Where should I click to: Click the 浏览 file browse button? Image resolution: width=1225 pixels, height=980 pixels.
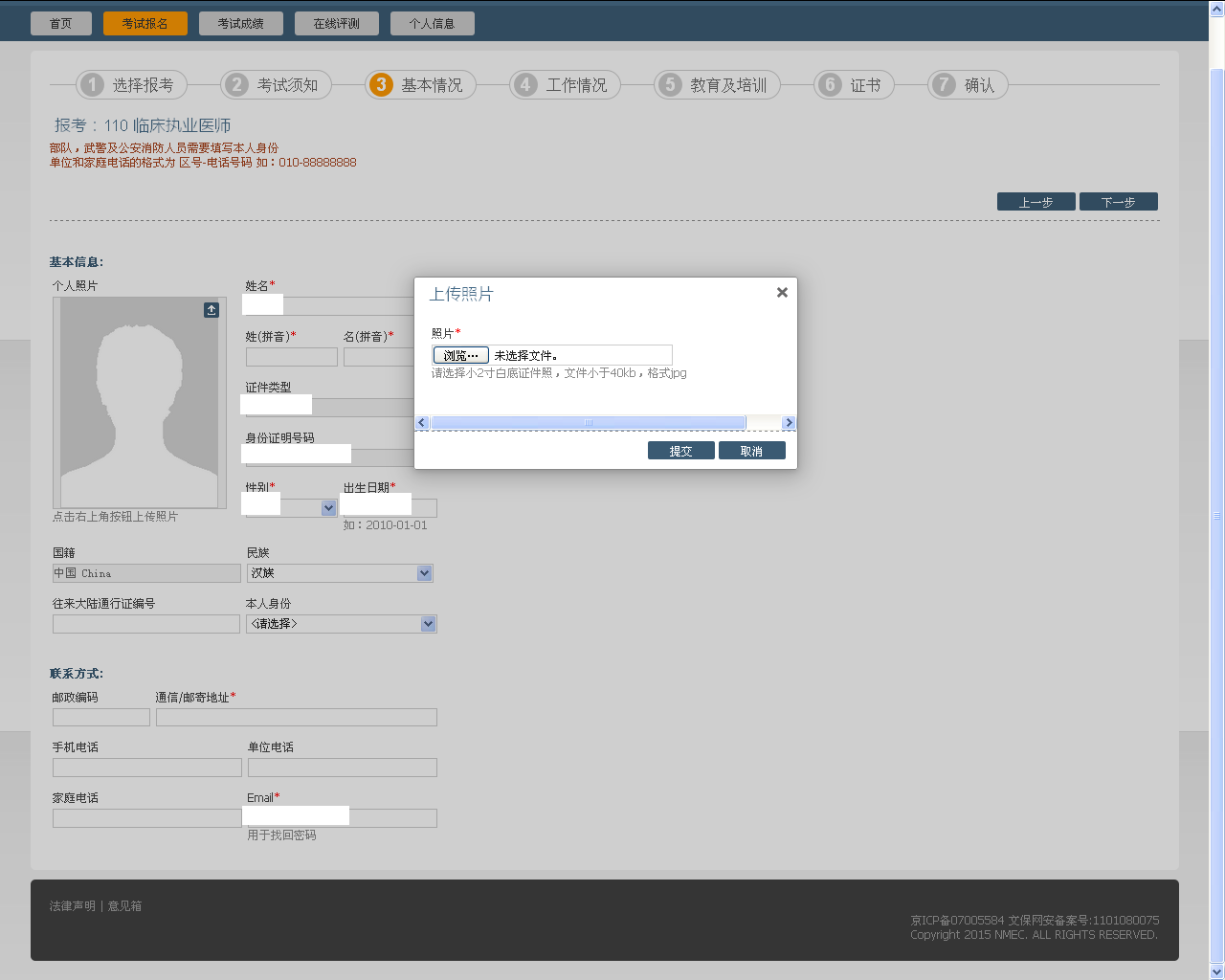point(460,355)
